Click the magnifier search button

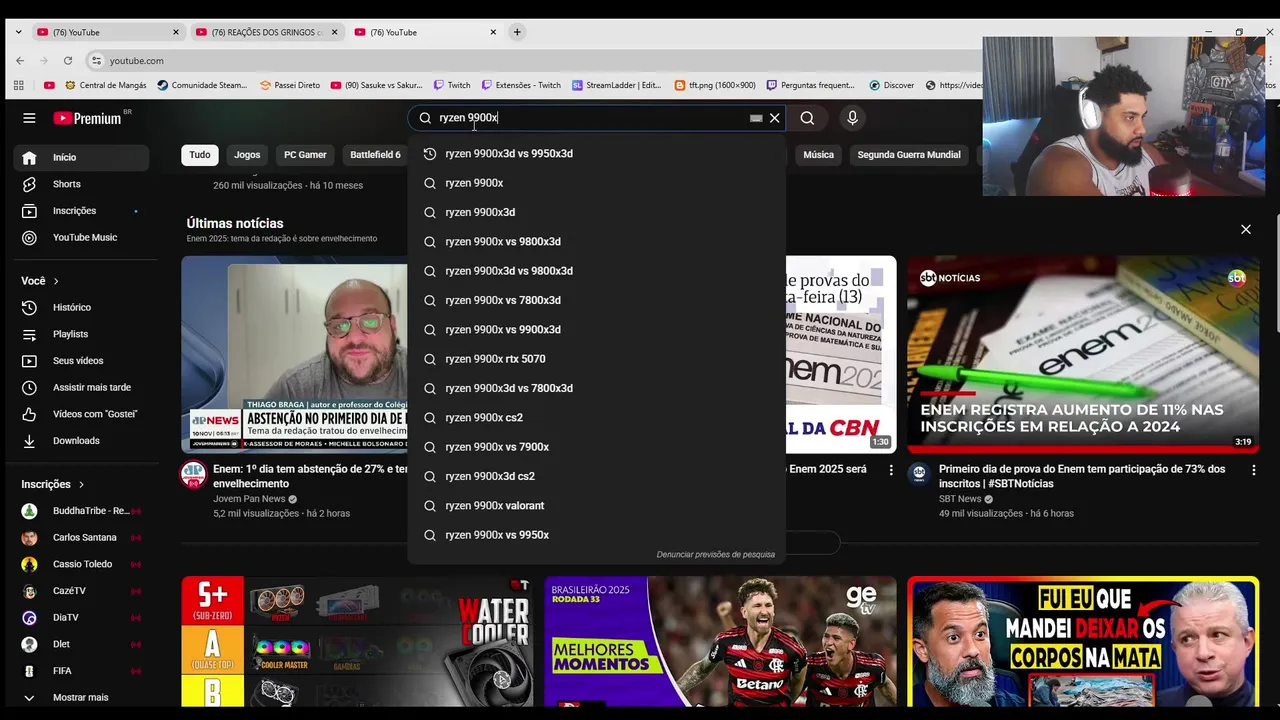point(807,118)
